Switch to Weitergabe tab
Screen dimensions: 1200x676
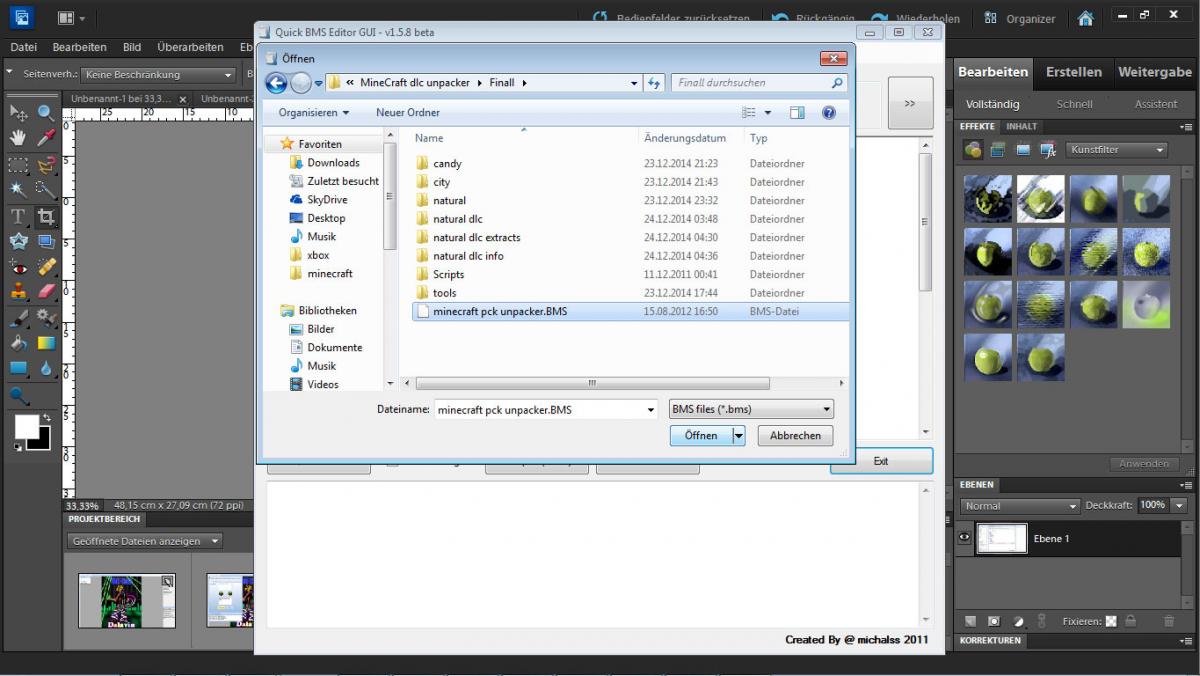pos(1155,72)
